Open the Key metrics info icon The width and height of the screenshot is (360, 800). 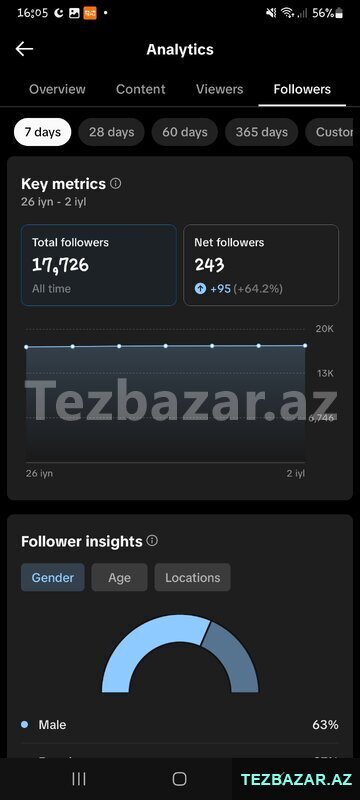[116, 183]
